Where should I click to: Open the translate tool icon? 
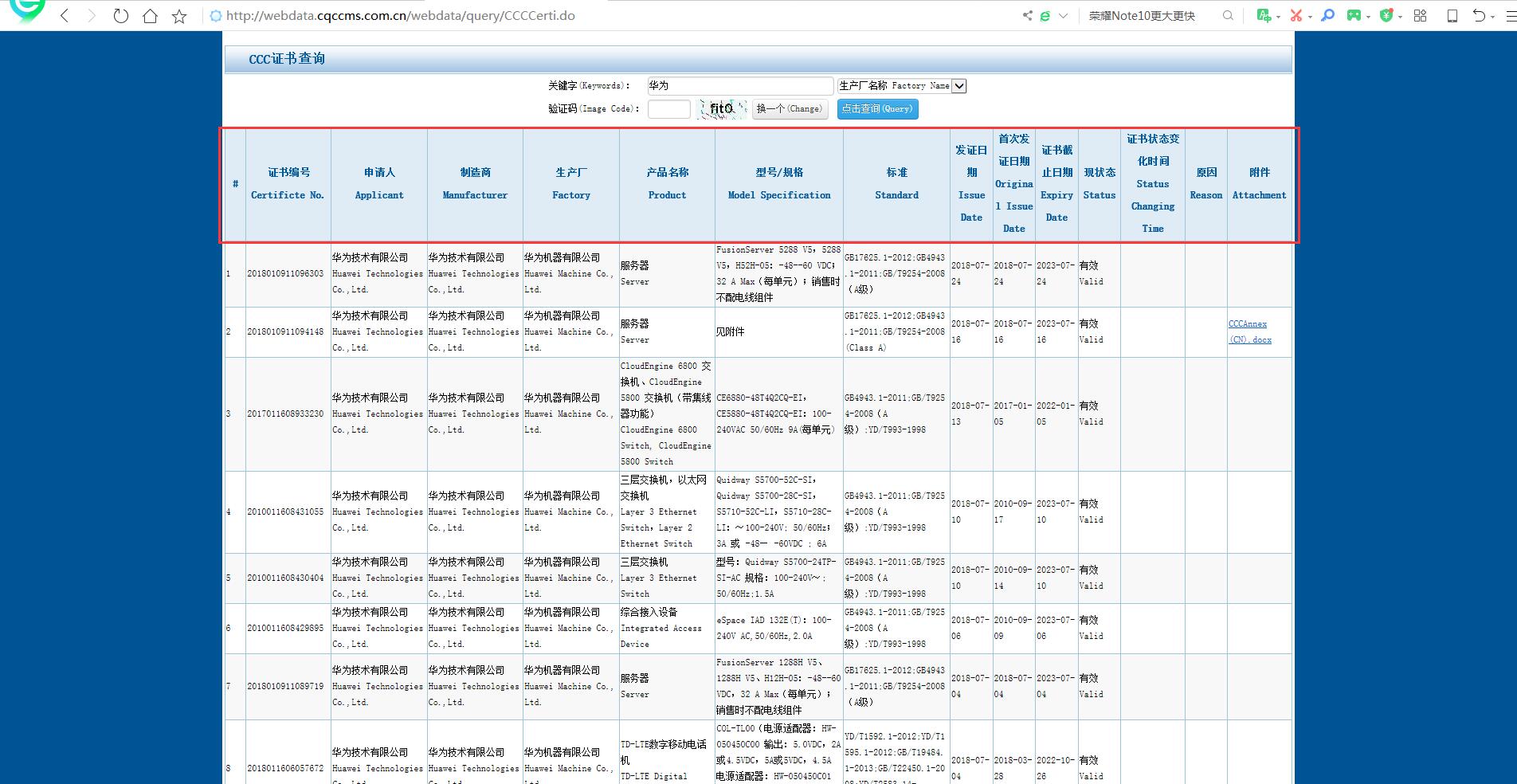tap(1264, 16)
